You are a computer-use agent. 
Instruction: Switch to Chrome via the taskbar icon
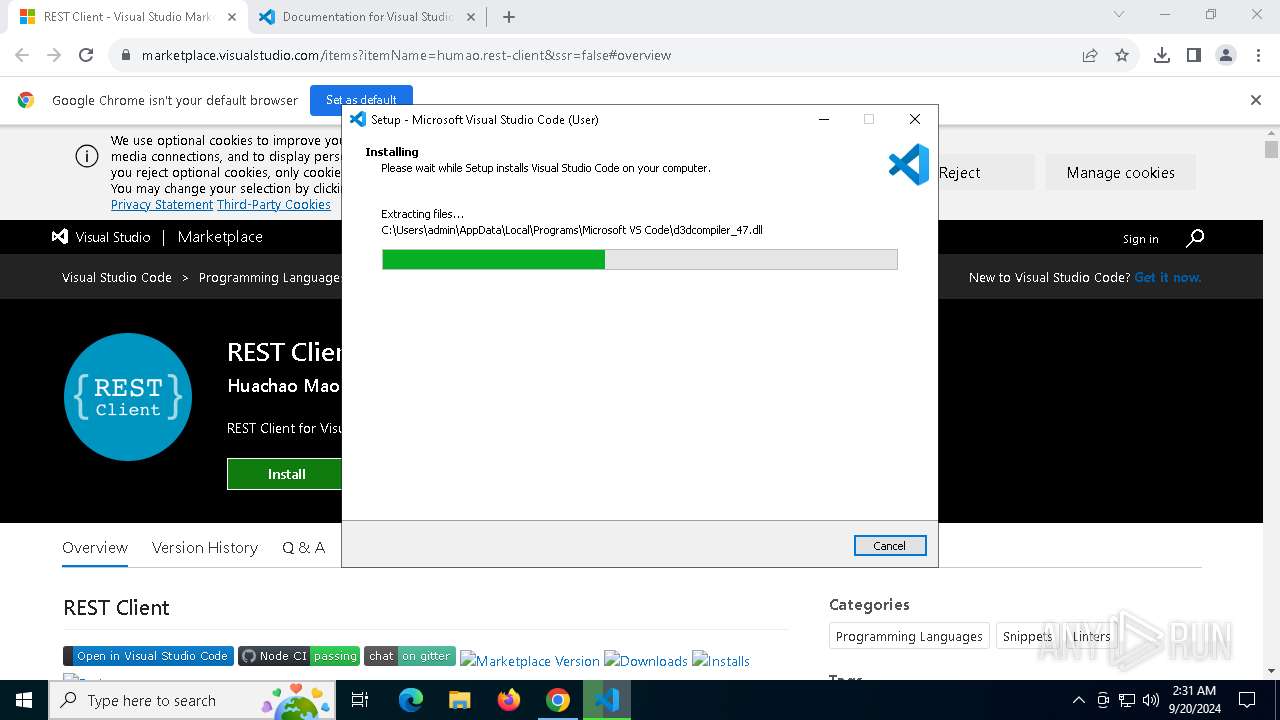click(558, 700)
